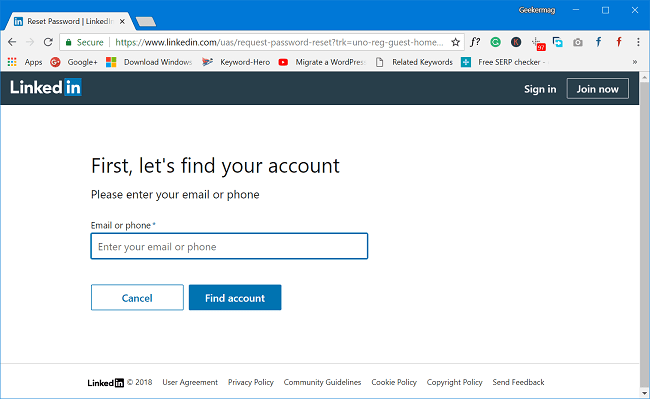650x399 pixels.
Task: Click the Join now button
Action: pos(597,89)
